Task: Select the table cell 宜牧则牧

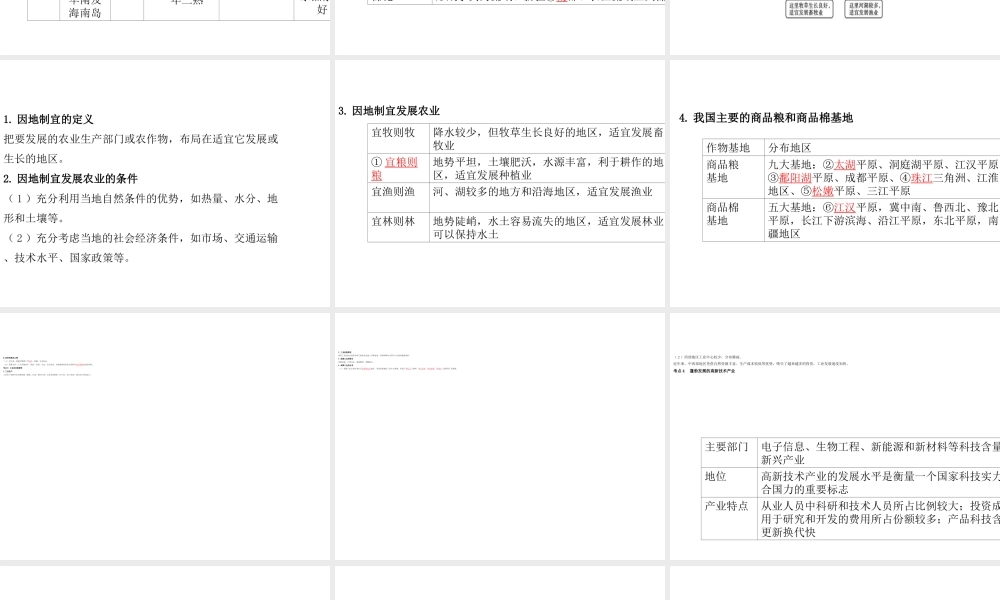Action: (x=398, y=138)
